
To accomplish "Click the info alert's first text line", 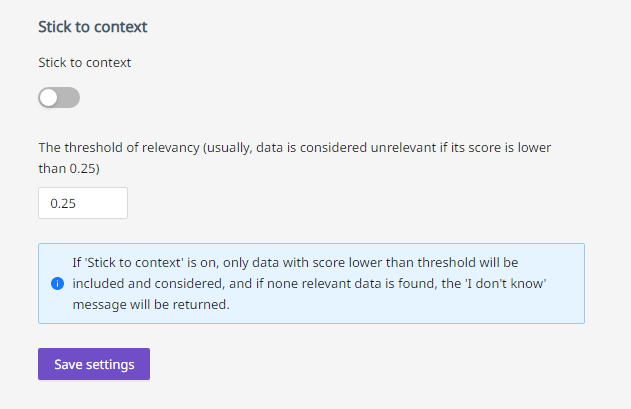I will (x=295, y=262).
